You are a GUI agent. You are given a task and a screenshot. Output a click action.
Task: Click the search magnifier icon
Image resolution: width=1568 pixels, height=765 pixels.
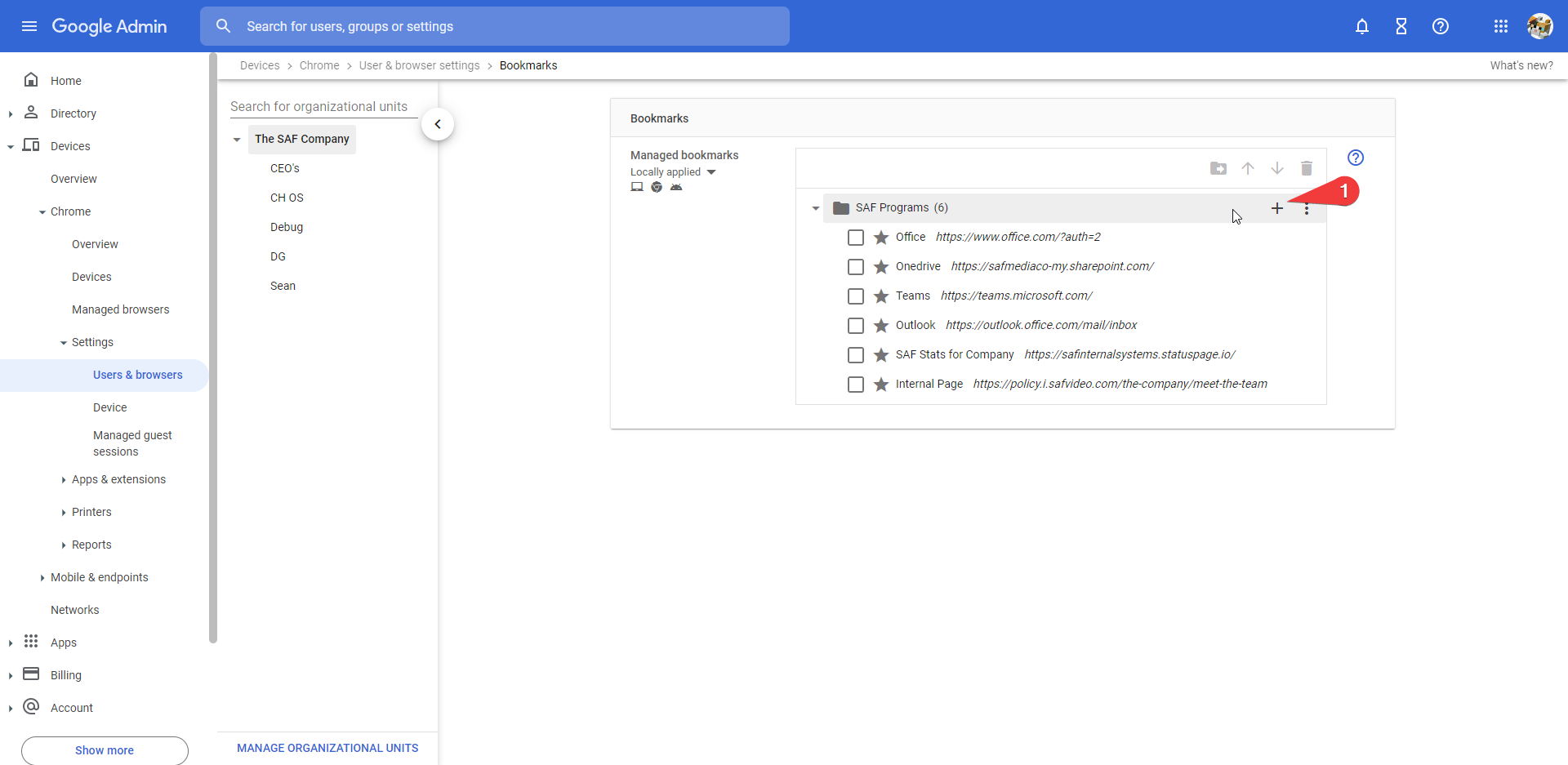223,26
